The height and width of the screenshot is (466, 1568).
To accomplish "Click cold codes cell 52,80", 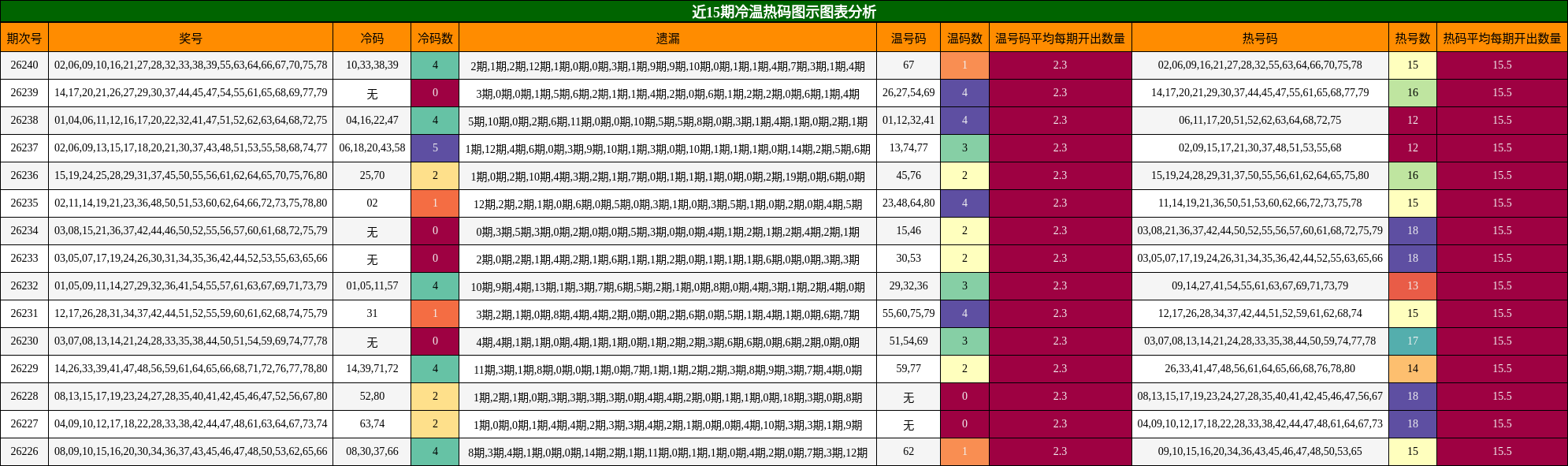I will [372, 397].
